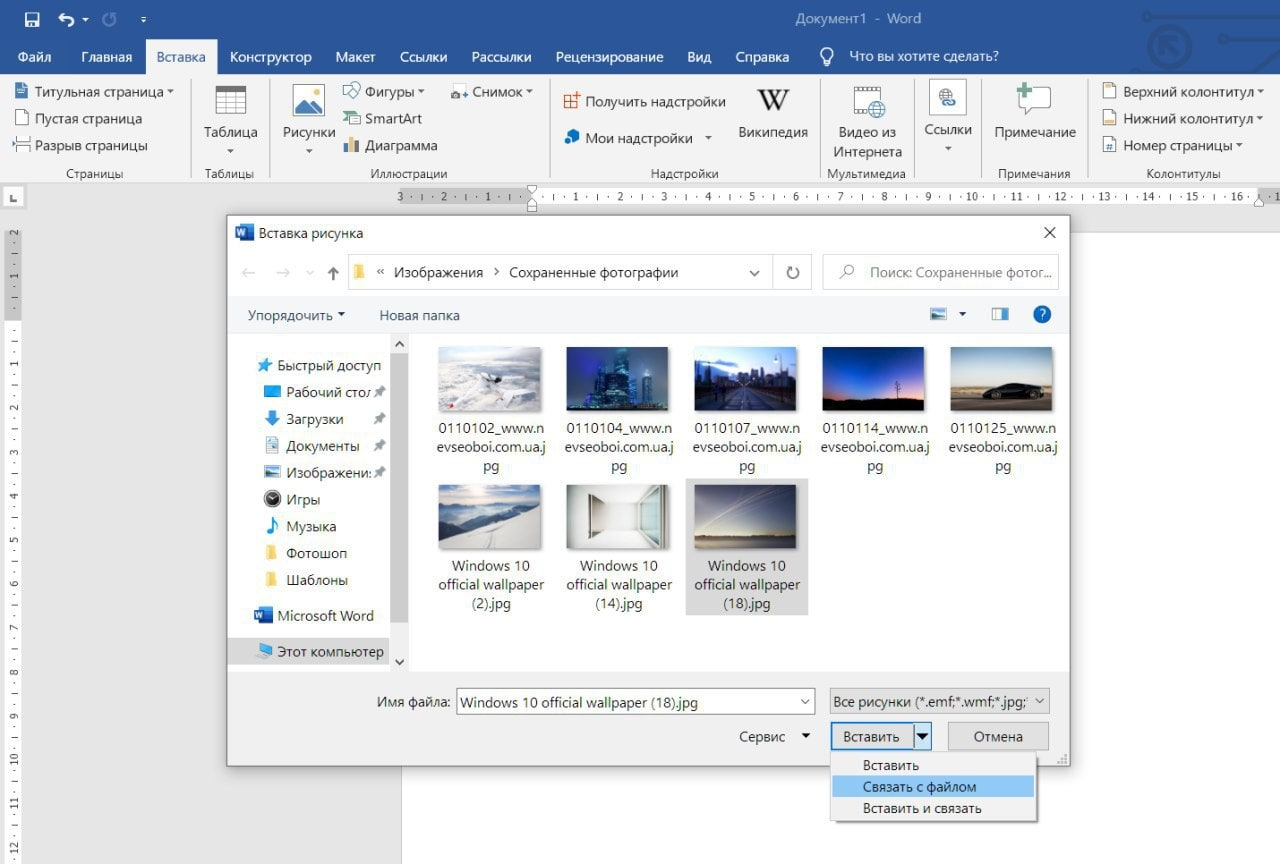Click the Wikipedia add-in icon

772,101
